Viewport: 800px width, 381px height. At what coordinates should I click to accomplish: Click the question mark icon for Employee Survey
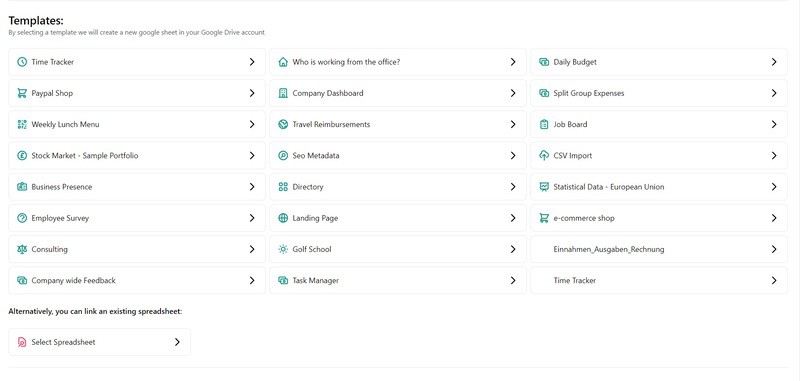point(22,218)
